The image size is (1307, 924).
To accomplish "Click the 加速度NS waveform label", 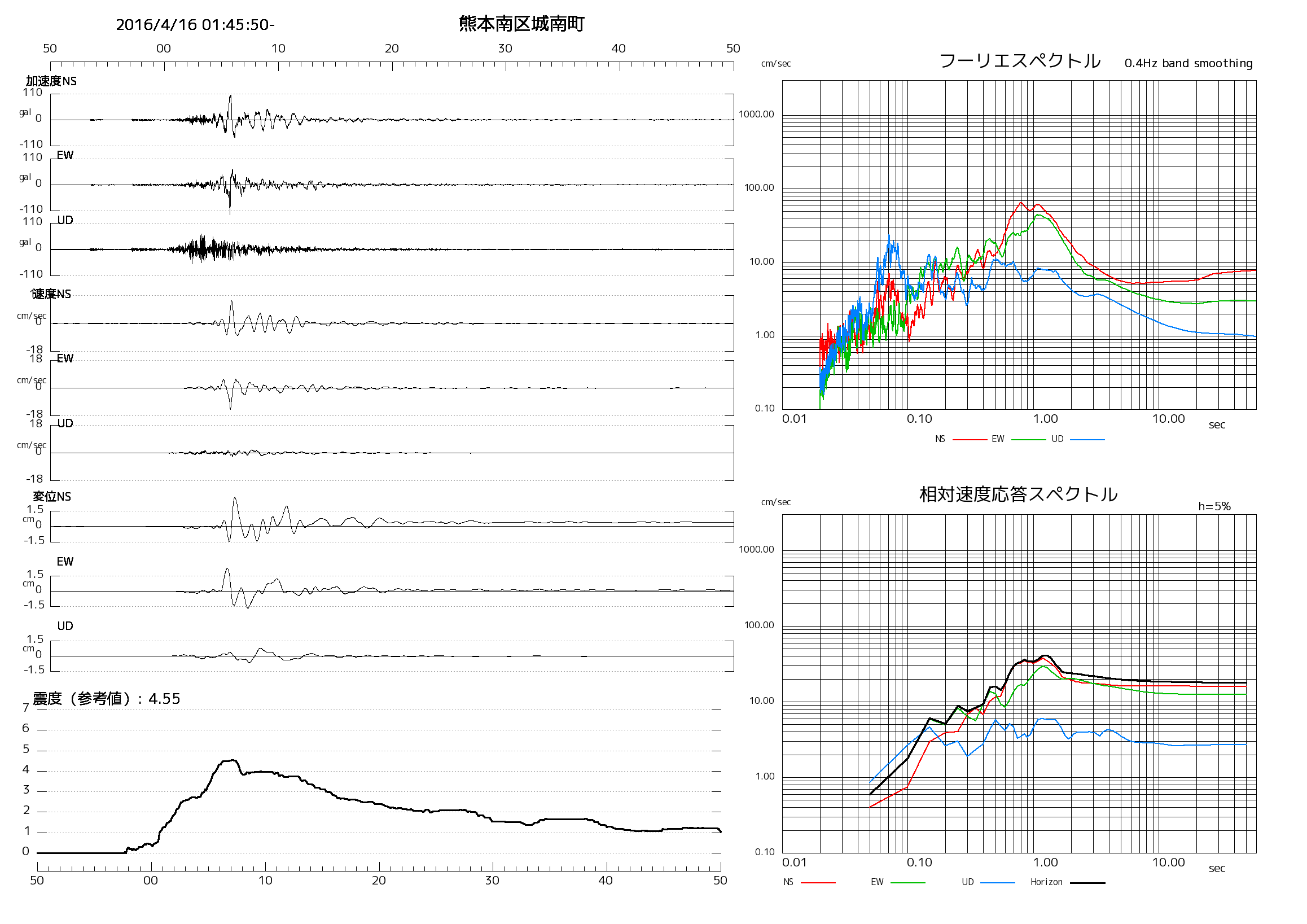I will 51,81.
